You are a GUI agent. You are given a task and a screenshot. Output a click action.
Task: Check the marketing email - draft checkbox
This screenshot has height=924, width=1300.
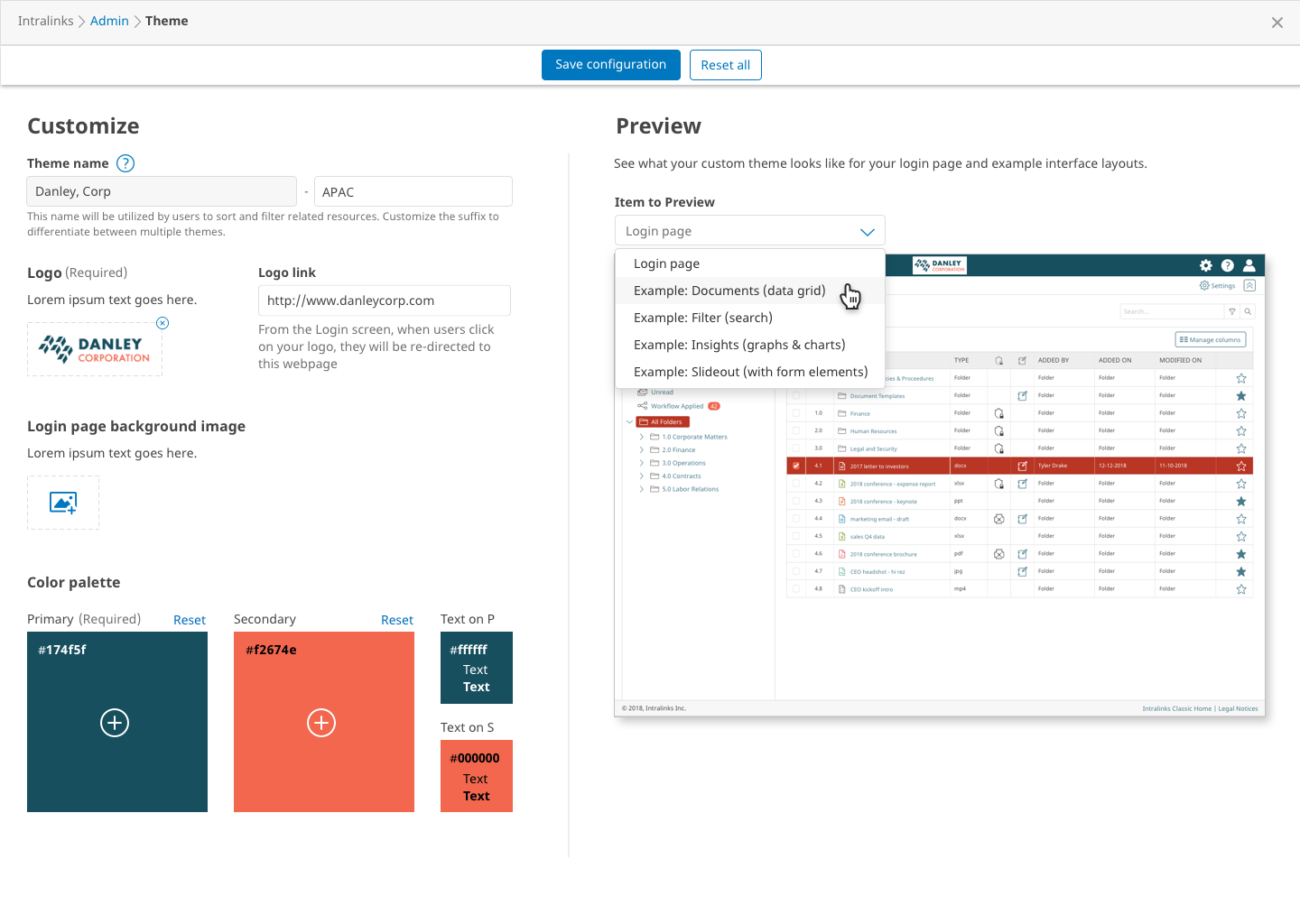[795, 519]
